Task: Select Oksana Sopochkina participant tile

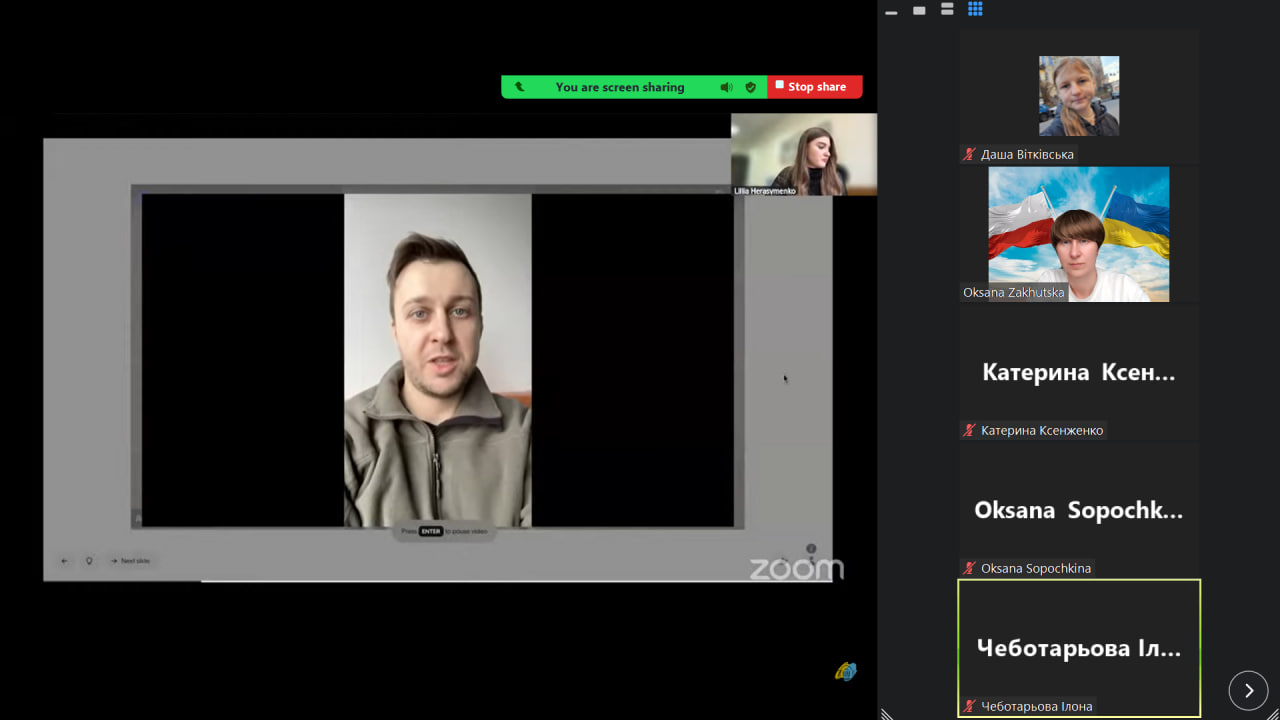Action: coord(1079,510)
